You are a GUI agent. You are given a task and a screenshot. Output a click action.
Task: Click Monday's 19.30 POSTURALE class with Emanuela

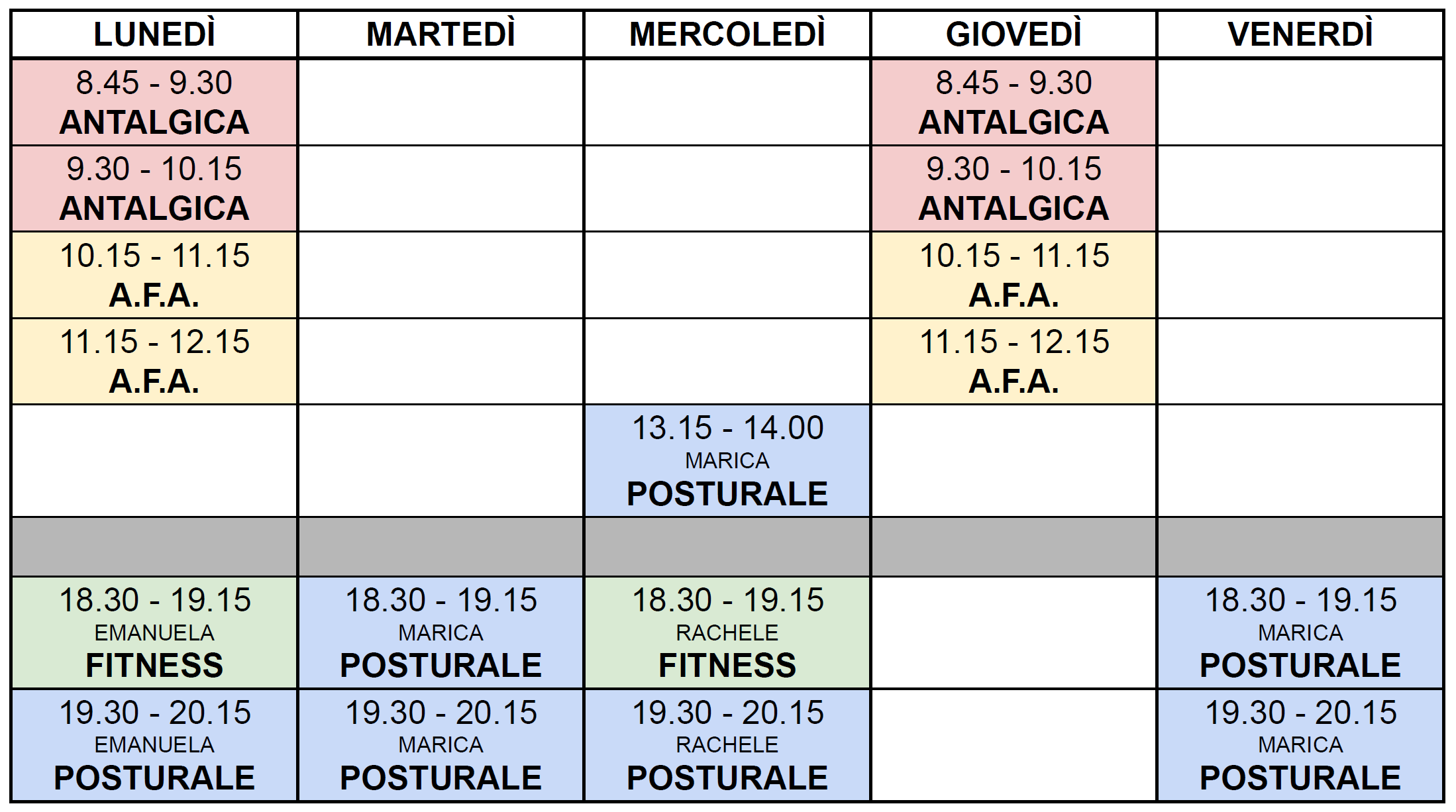click(x=154, y=745)
